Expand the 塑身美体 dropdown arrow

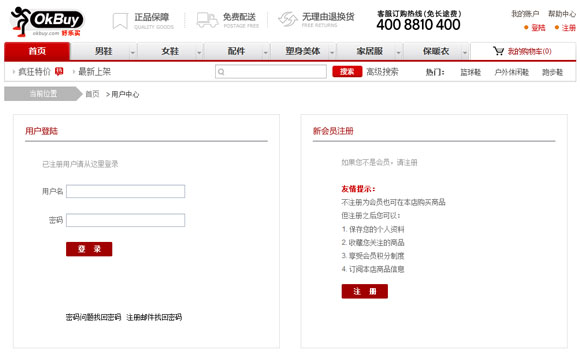pyautogui.click(x=332, y=53)
